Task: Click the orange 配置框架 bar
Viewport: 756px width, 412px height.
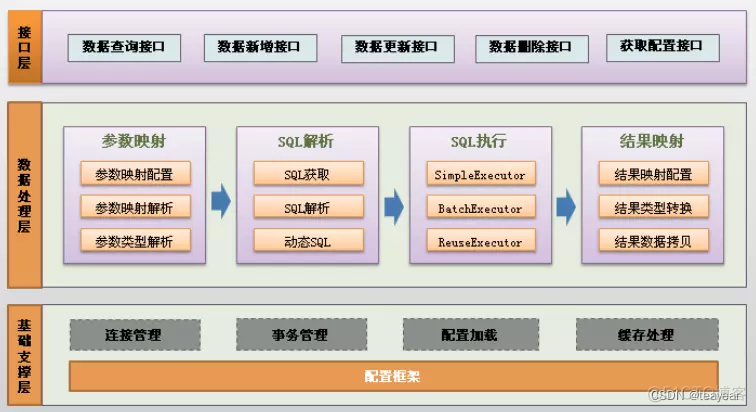Action: [393, 376]
